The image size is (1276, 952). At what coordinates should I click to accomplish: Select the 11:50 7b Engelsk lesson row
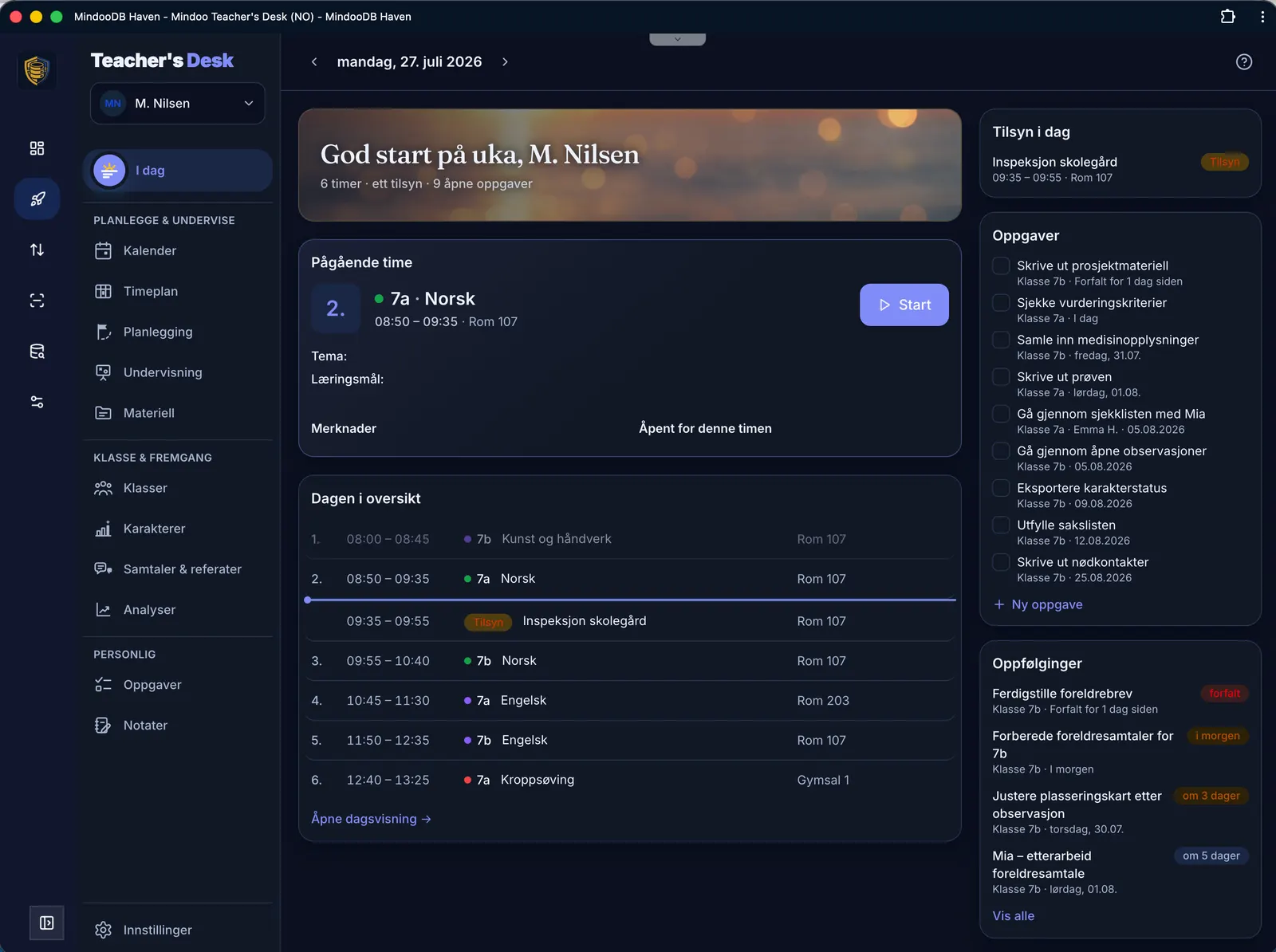[630, 741]
